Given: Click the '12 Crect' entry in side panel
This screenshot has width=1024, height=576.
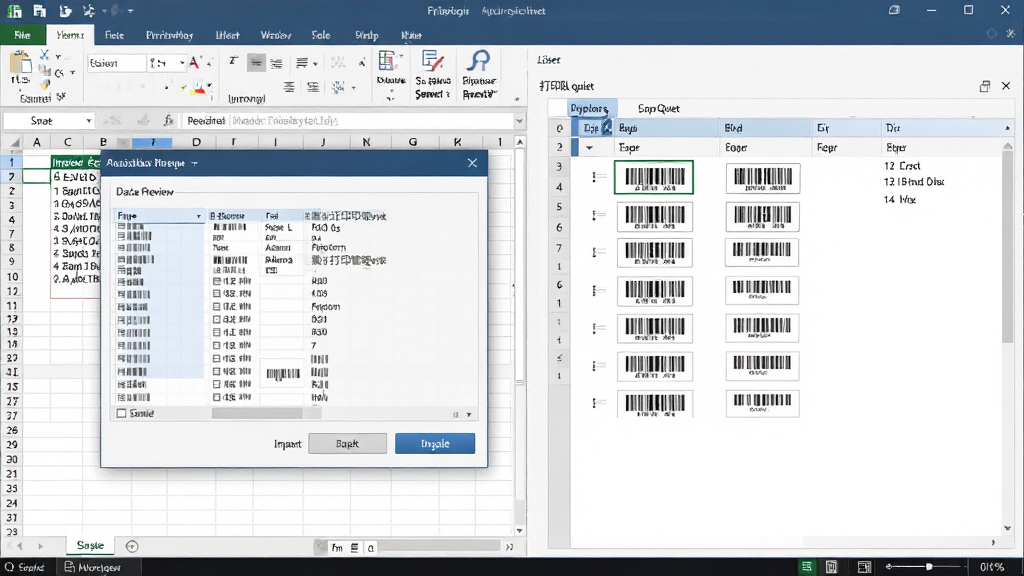Looking at the screenshot, I should coord(902,166).
